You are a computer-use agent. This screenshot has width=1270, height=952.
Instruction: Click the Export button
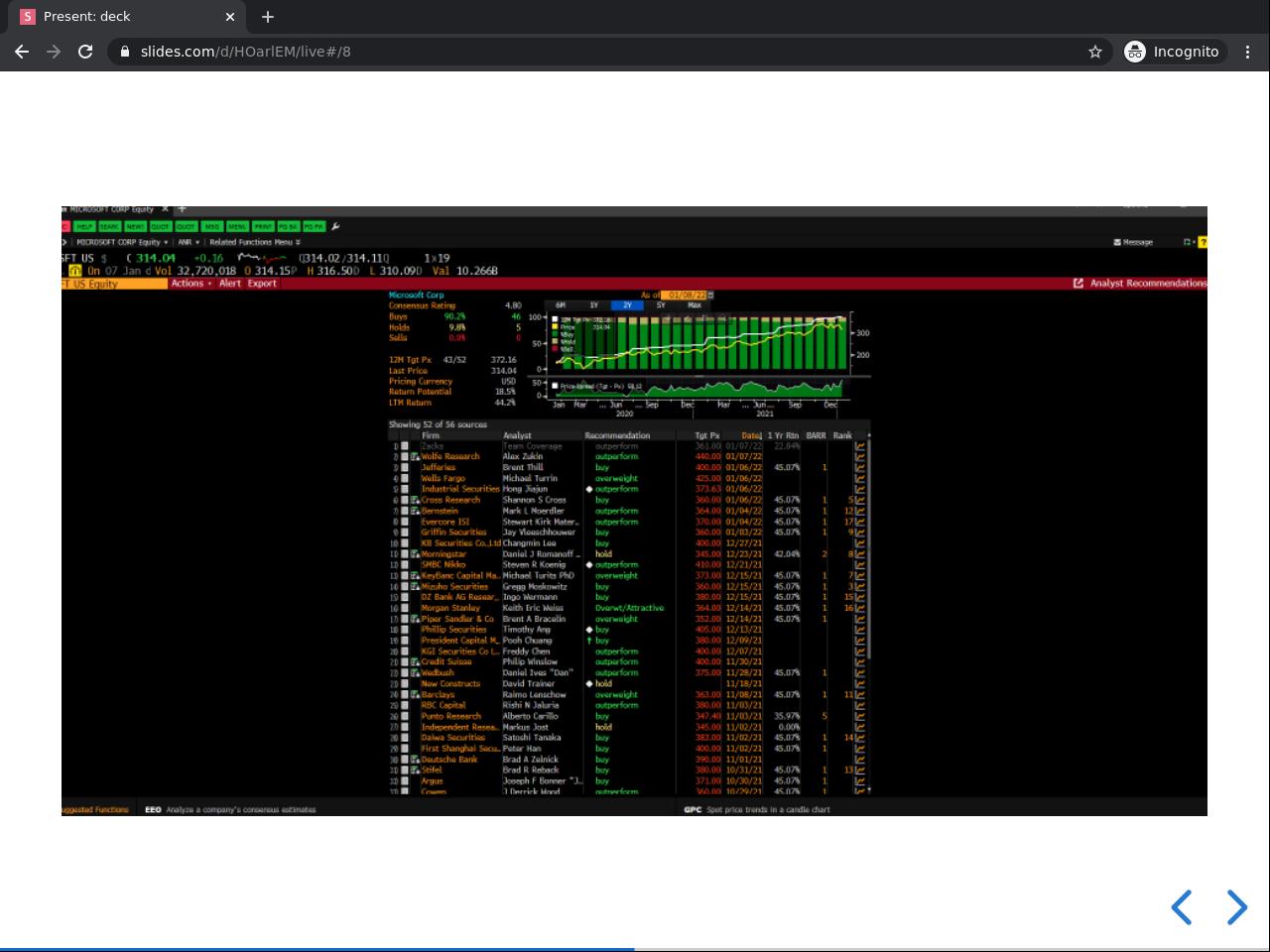262,284
